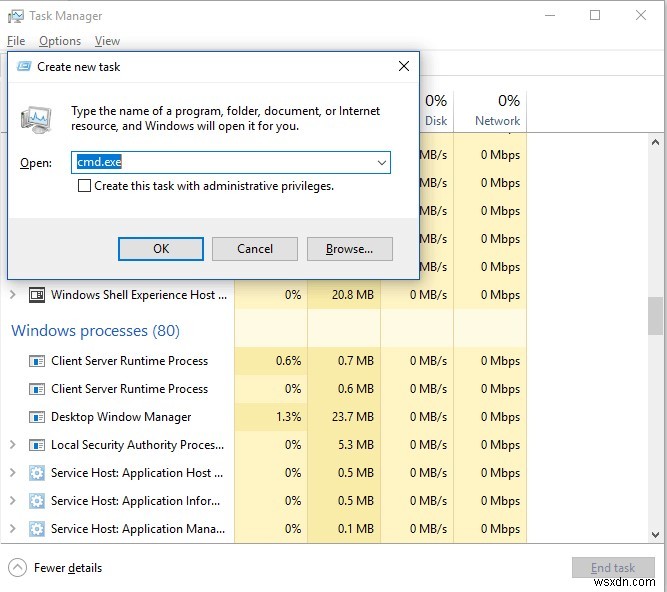This screenshot has height=592, width=667.
Task: Click the Create new task dialog title icon
Action: click(24, 66)
